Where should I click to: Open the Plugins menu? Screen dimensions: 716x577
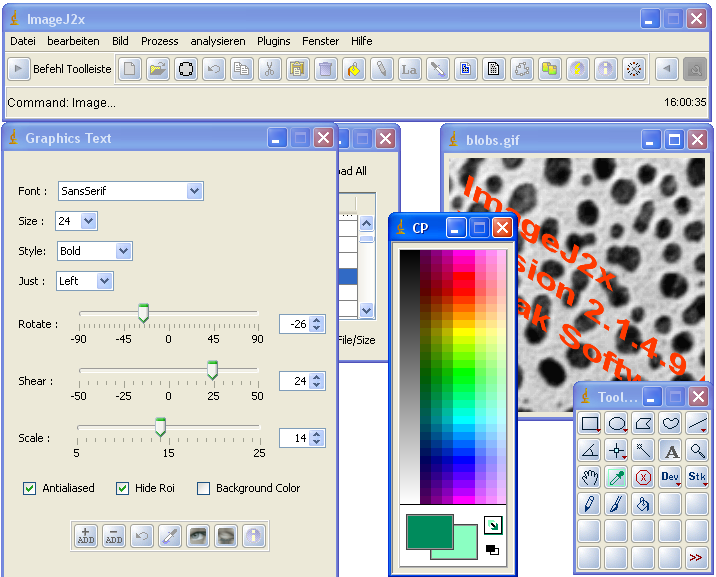pos(274,41)
